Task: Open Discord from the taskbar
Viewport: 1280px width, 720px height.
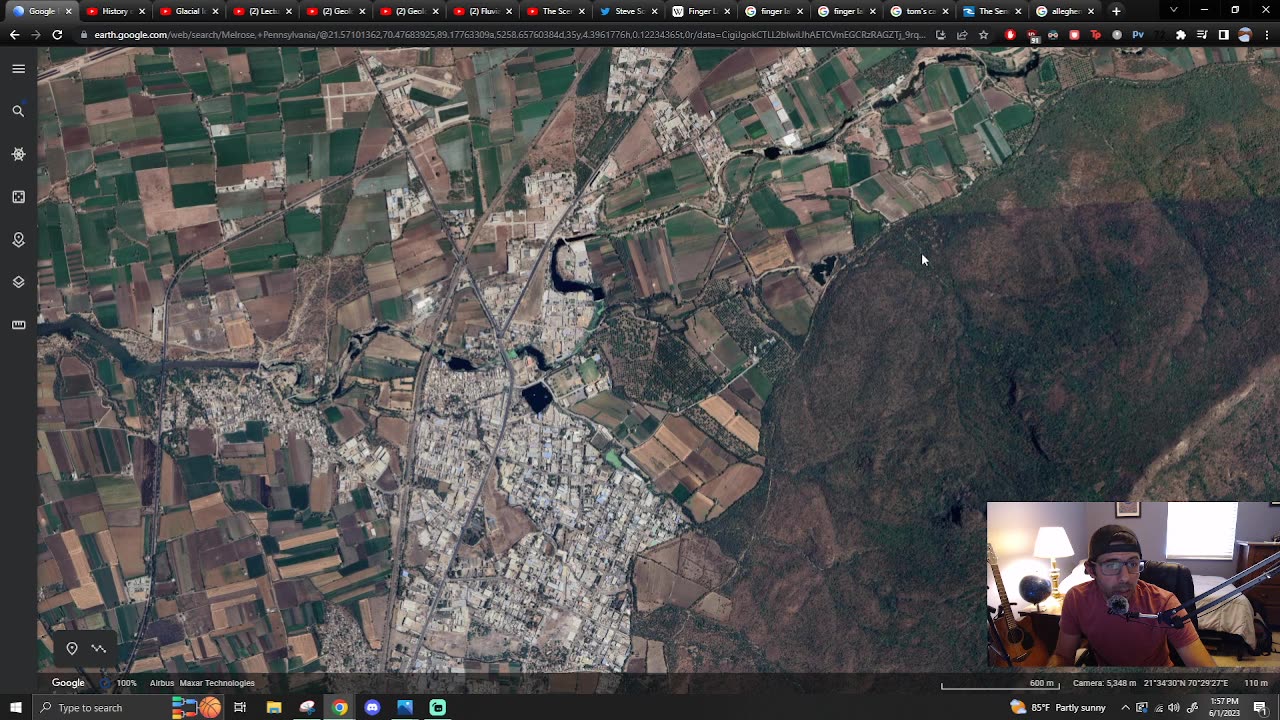Action: (372, 708)
